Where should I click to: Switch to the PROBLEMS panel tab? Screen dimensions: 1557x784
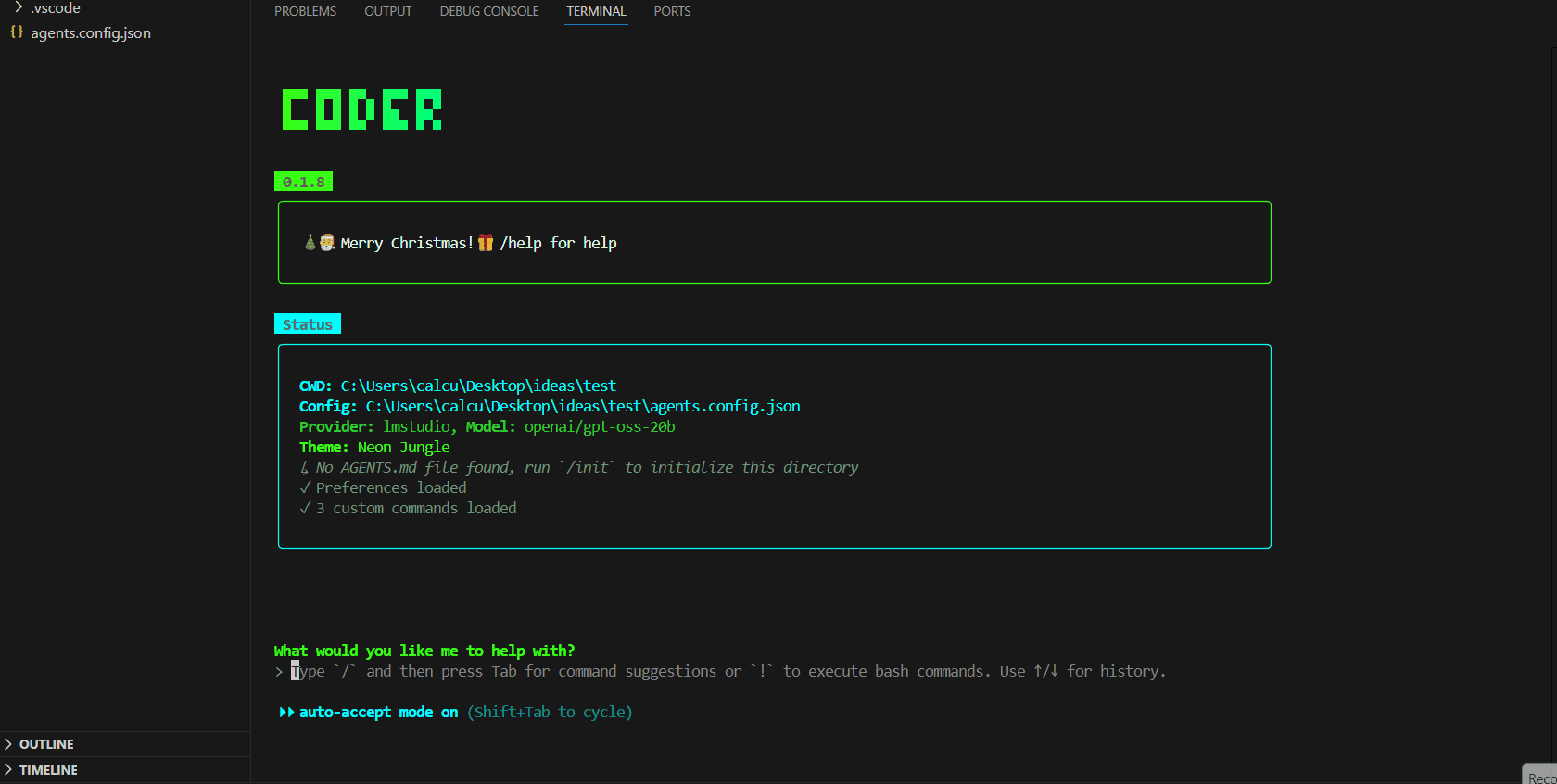click(305, 11)
